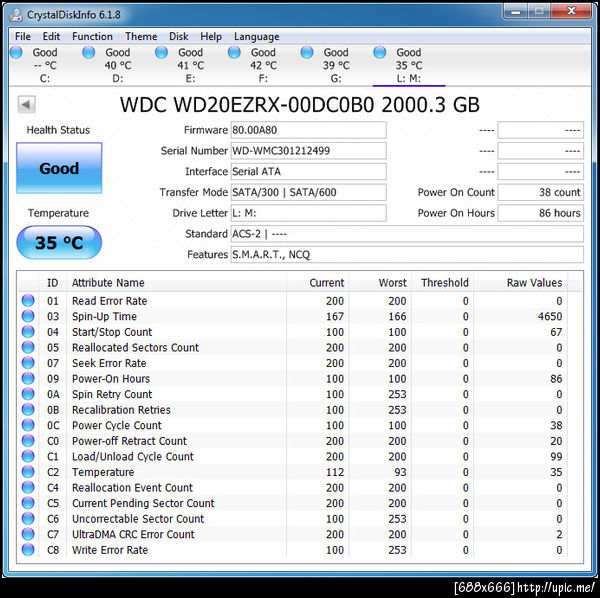Select the UltraDMA CRC Error Count text
Viewport: 600px width, 598px height.
133,534
